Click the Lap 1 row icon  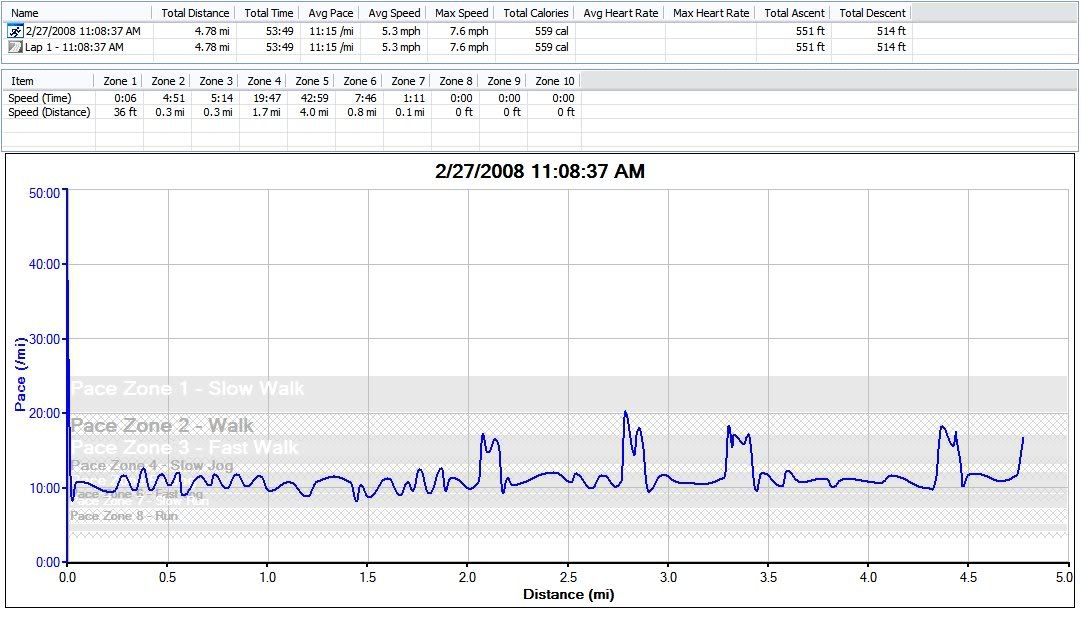[x=14, y=47]
